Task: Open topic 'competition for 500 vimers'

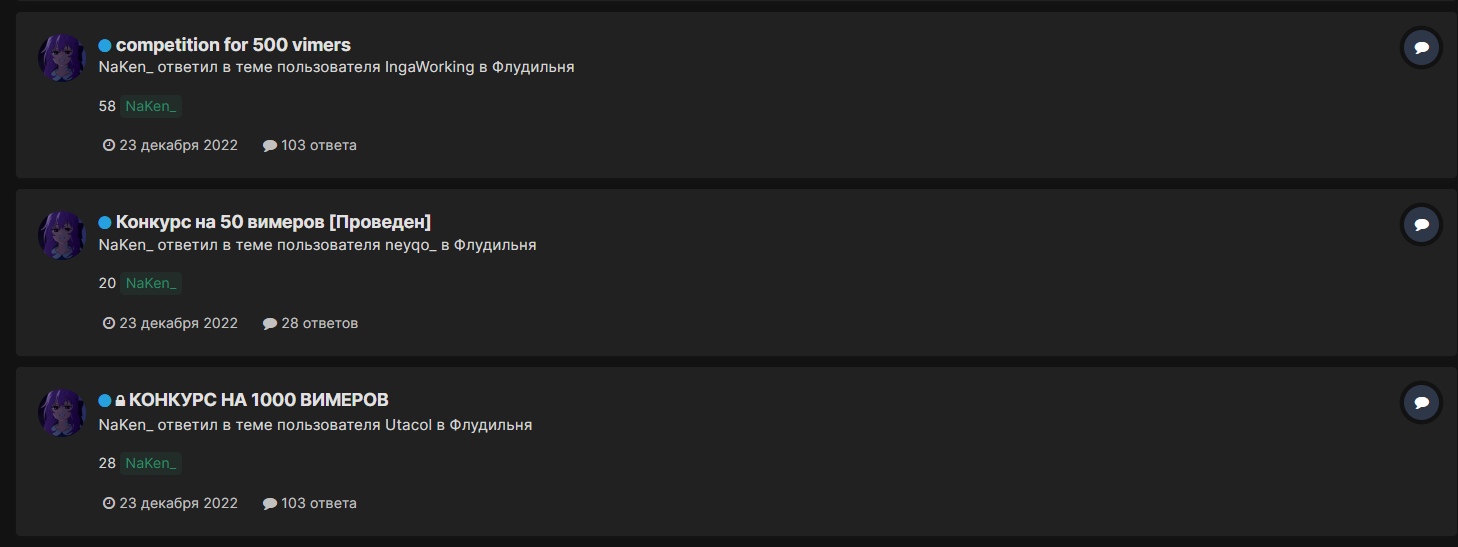Action: click(233, 45)
